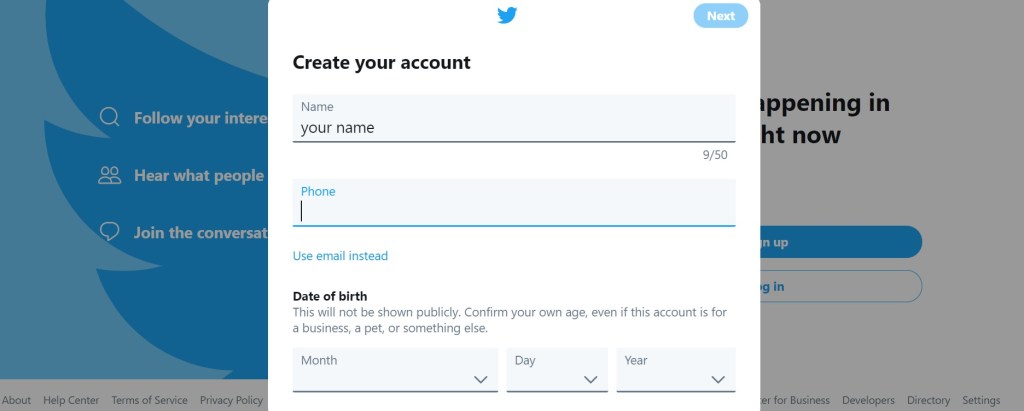Expand the Year birth date dropdown

pos(677,370)
